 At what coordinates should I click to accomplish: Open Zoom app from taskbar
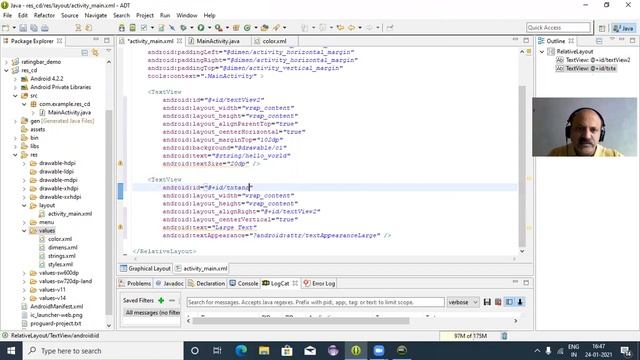379,351
